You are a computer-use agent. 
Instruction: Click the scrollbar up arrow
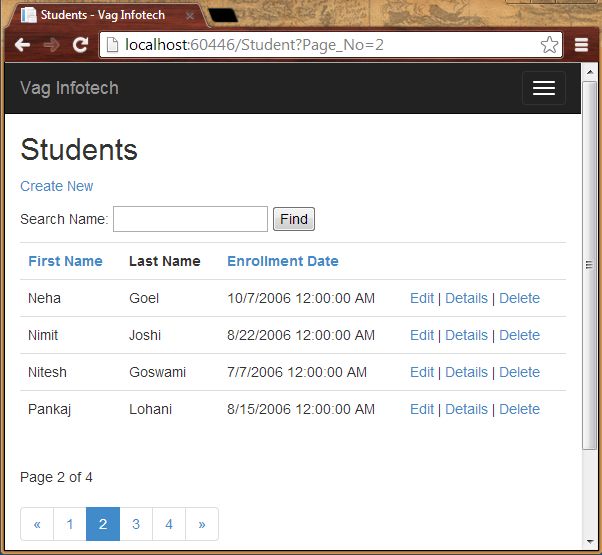pyautogui.click(x=590, y=72)
